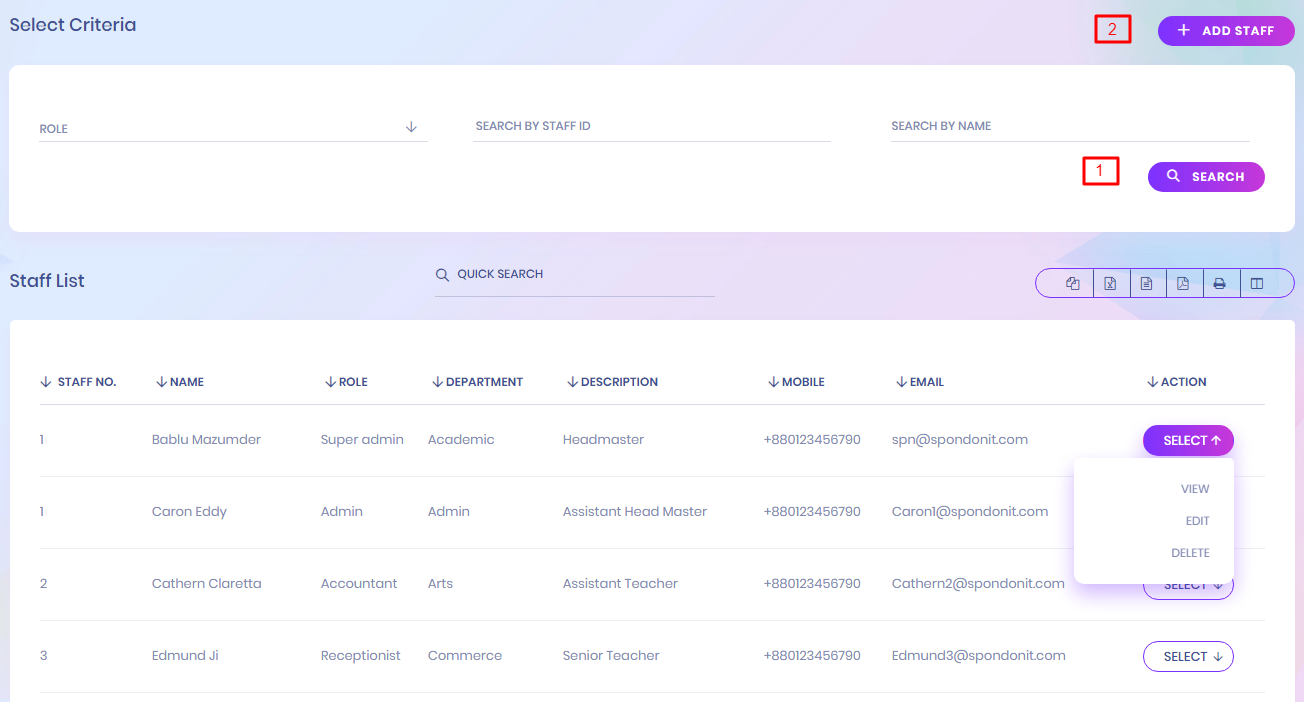
Task: Click the Add Staff button
Action: pos(1226,31)
